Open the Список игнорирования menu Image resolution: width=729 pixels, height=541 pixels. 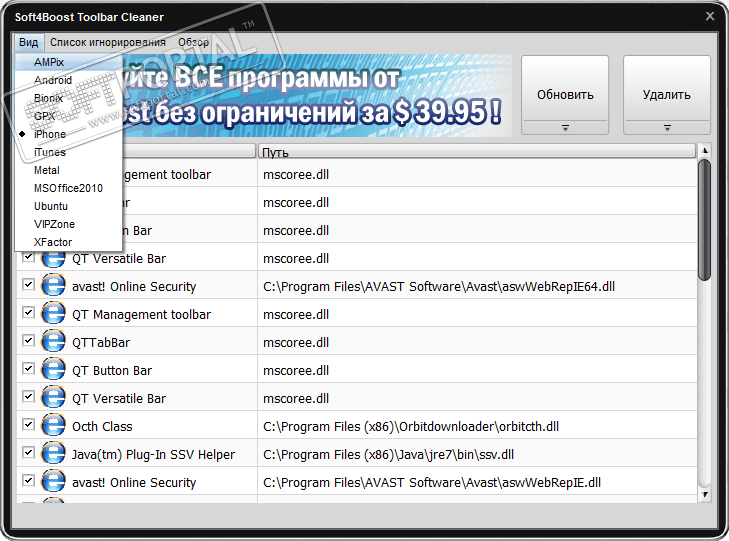pyautogui.click(x=108, y=42)
